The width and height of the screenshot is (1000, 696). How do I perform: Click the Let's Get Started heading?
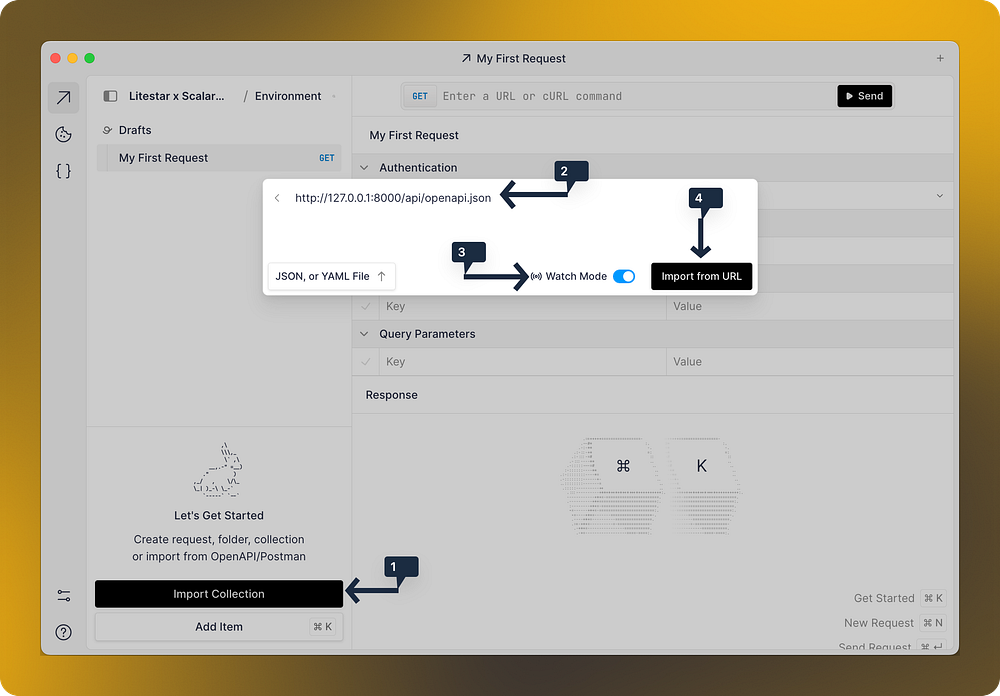click(219, 515)
